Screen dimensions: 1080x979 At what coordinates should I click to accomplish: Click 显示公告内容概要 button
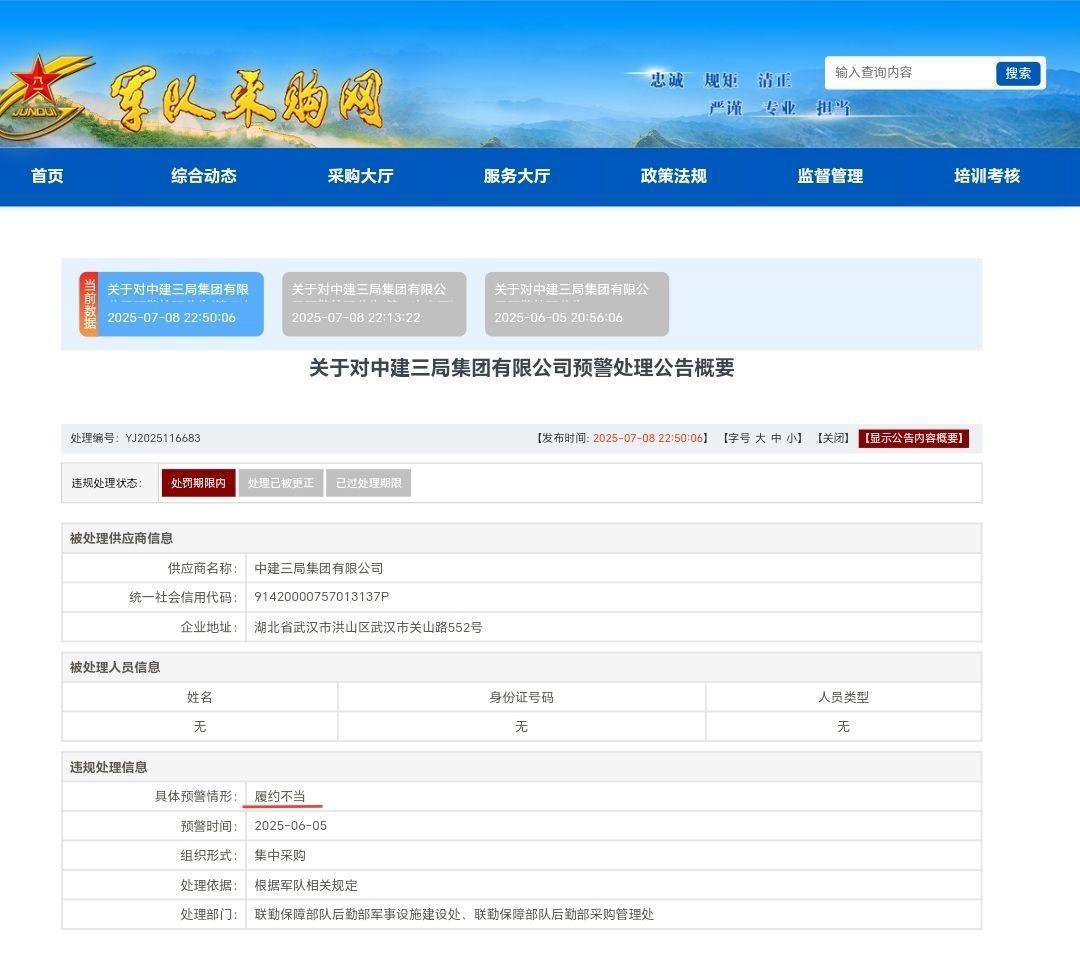click(x=913, y=438)
